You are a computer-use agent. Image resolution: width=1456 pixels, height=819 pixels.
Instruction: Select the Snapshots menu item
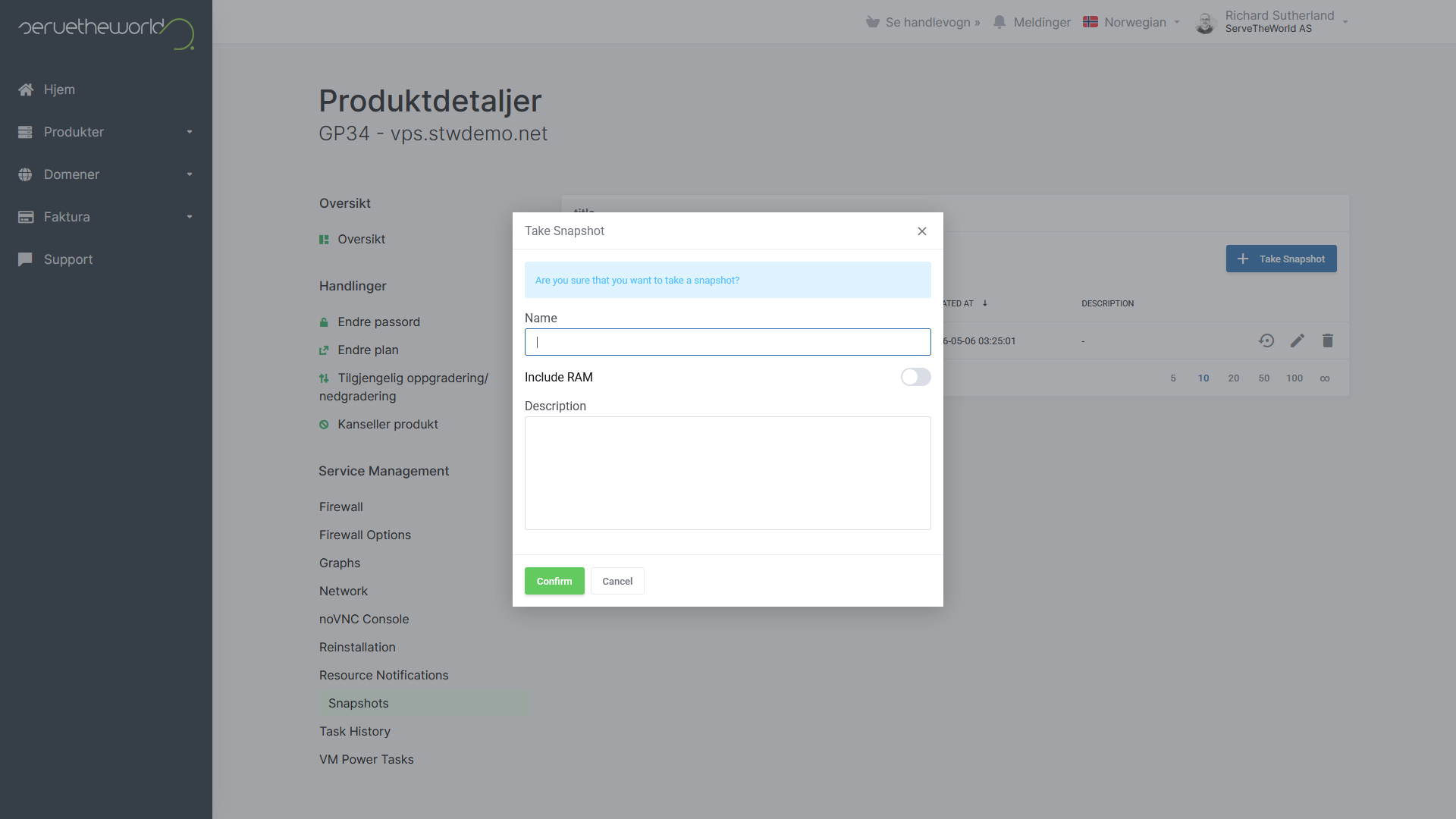point(425,703)
